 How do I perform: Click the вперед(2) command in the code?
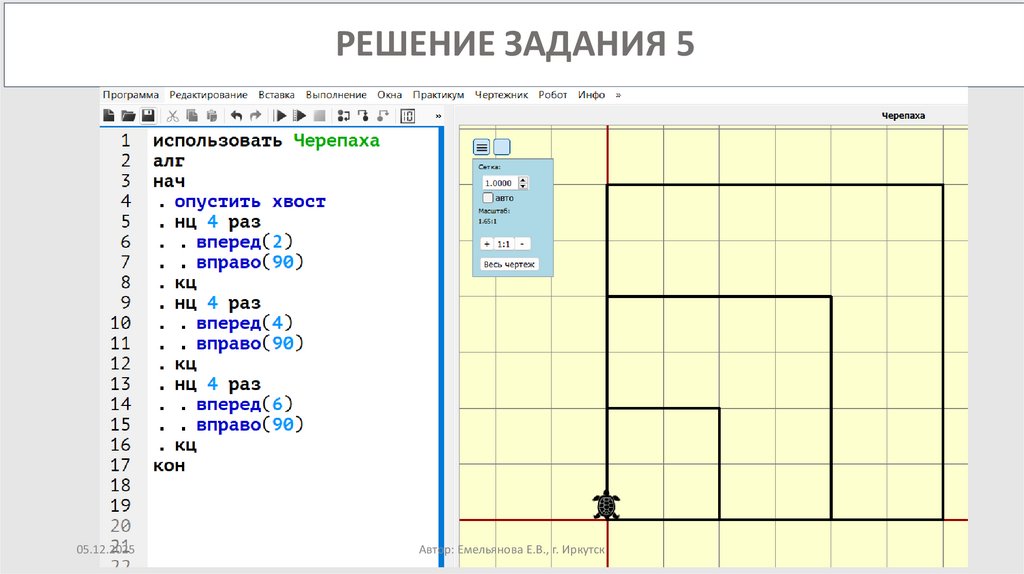click(x=244, y=242)
